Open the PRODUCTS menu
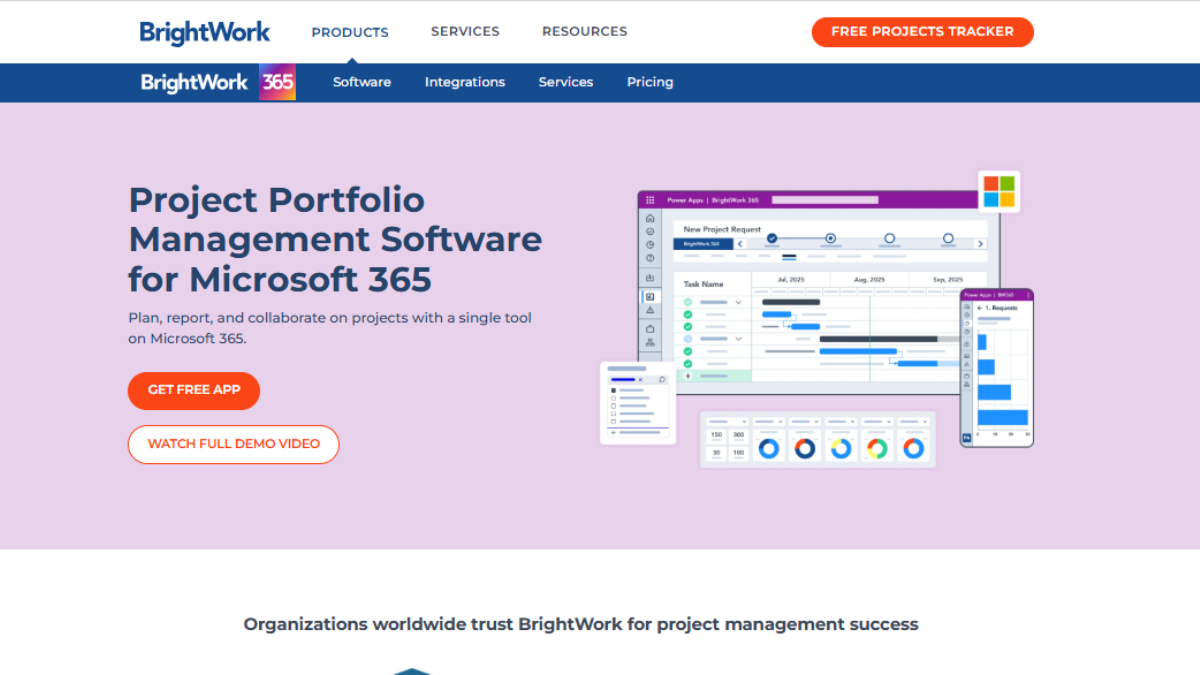 pos(349,32)
